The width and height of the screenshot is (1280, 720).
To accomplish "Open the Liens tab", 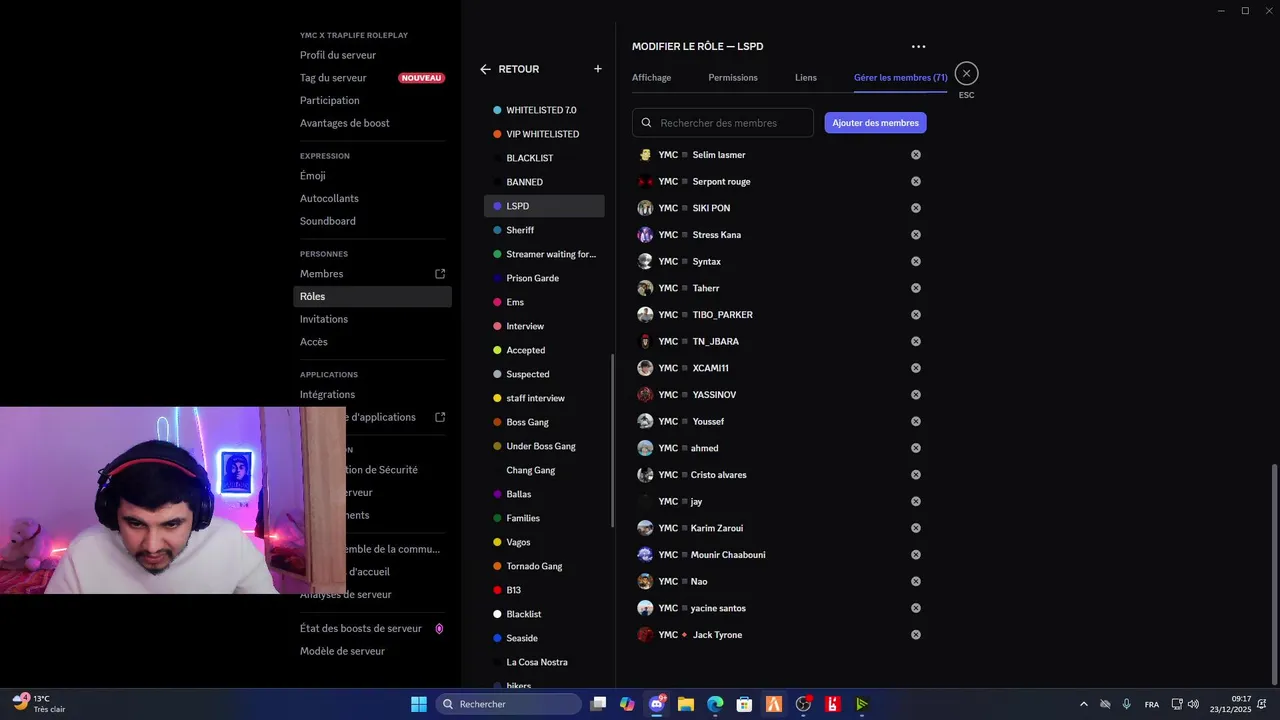I will point(806,77).
